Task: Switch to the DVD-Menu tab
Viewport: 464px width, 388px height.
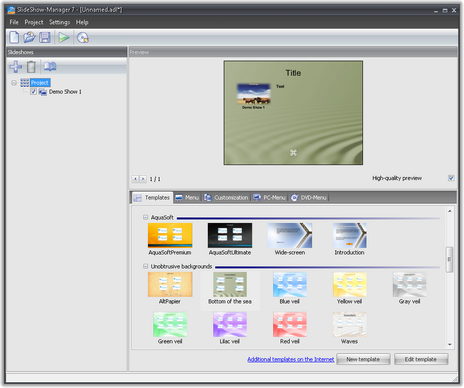Action: tap(309, 198)
